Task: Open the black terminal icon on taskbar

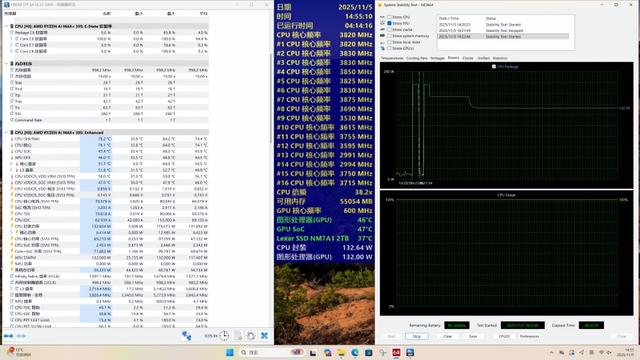Action: (x=313, y=353)
